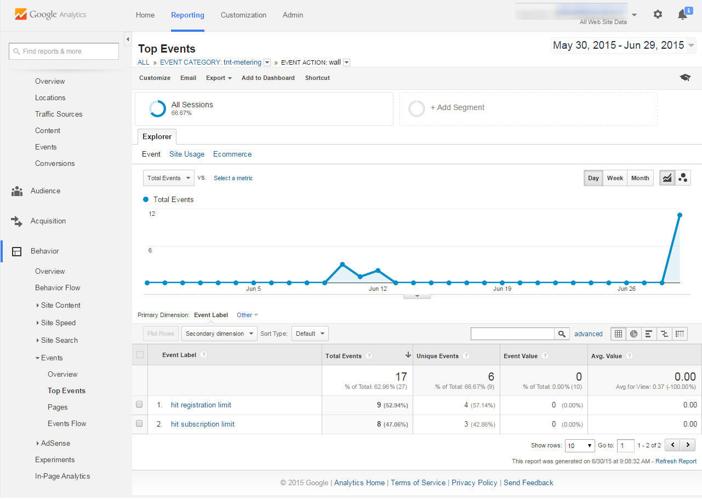Click the notifications bell icon
This screenshot has width=702, height=500.
point(683,14)
